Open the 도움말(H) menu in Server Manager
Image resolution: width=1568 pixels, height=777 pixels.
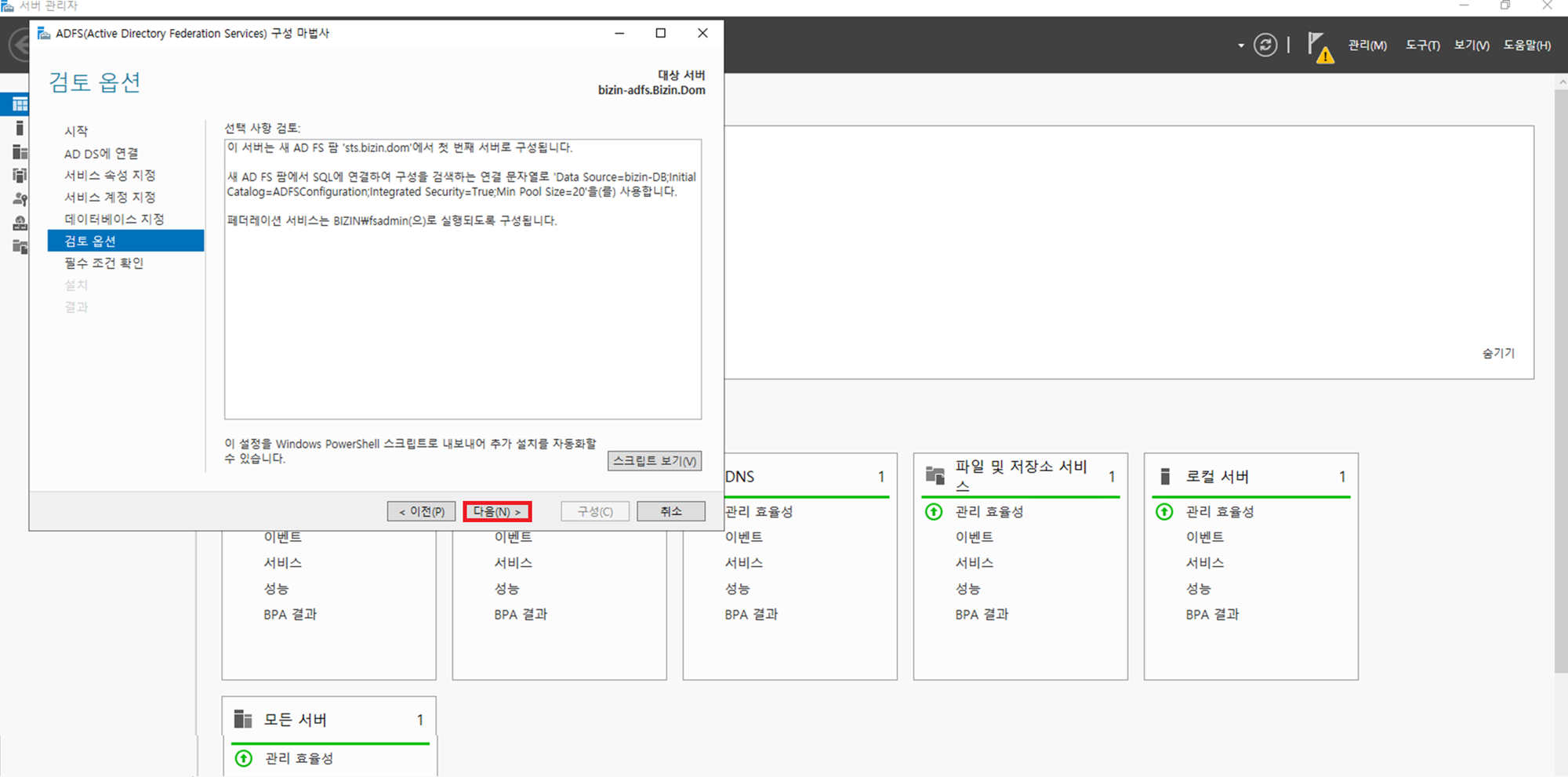[1527, 45]
